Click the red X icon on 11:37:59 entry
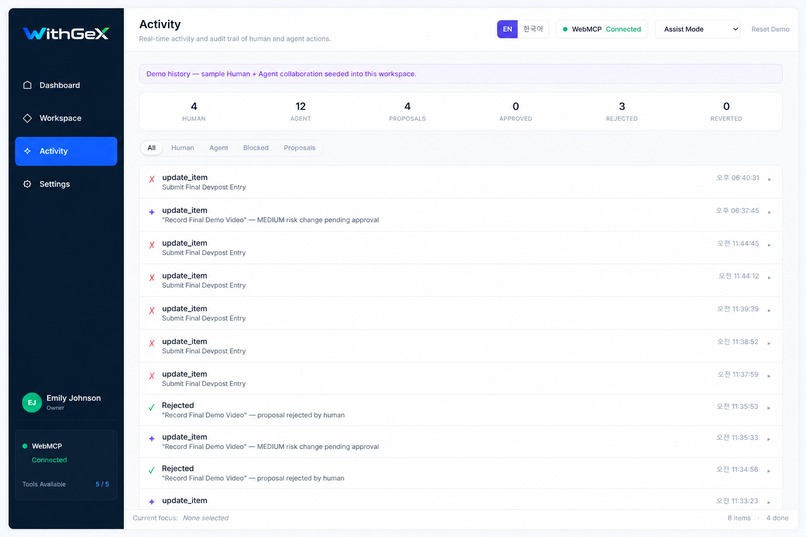Viewport: 806px width, 537px height. (x=152, y=376)
